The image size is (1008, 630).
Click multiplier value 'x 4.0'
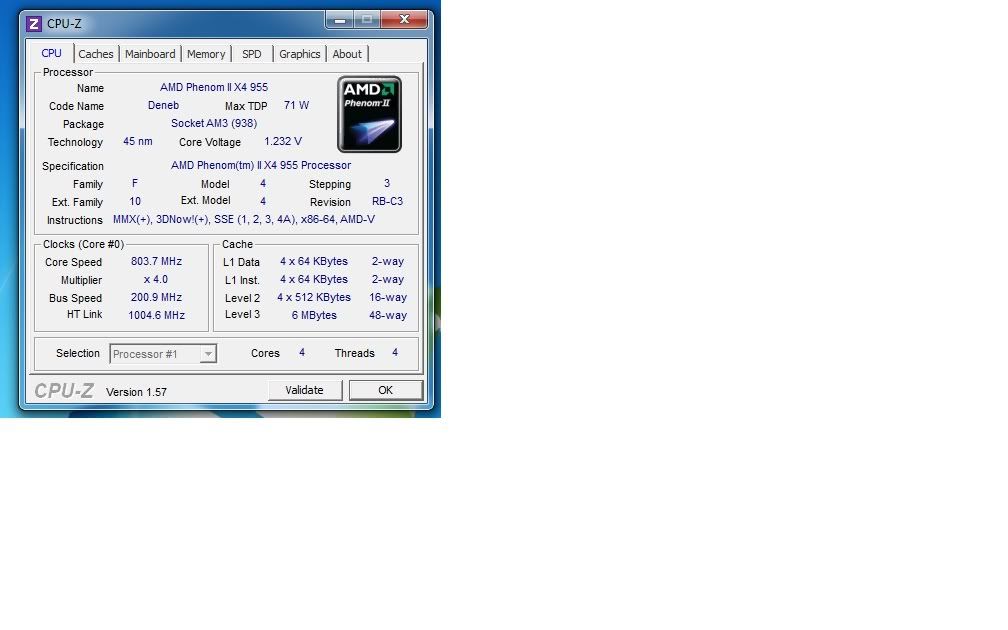[x=156, y=279]
